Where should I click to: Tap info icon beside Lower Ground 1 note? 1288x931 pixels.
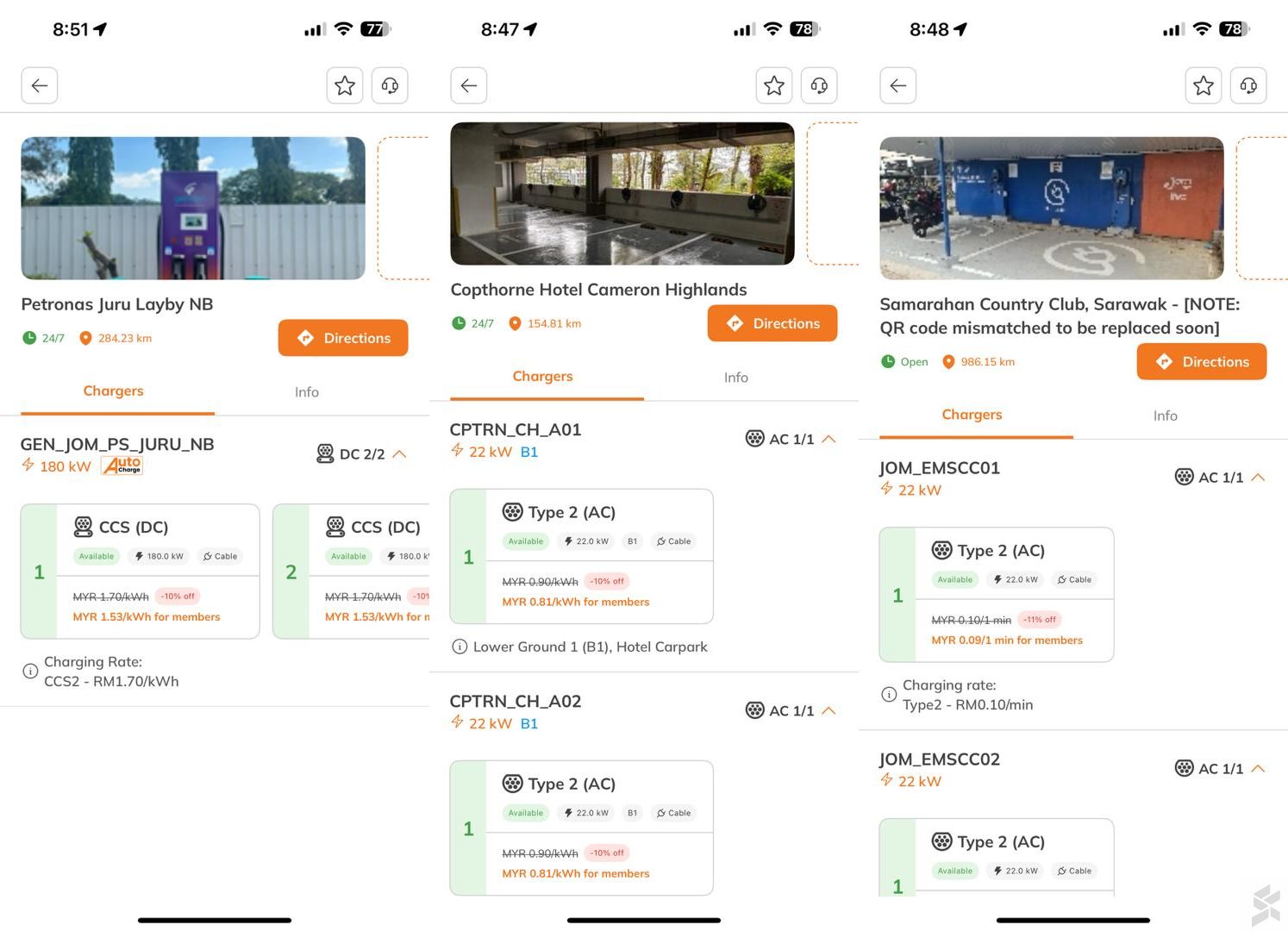click(460, 647)
